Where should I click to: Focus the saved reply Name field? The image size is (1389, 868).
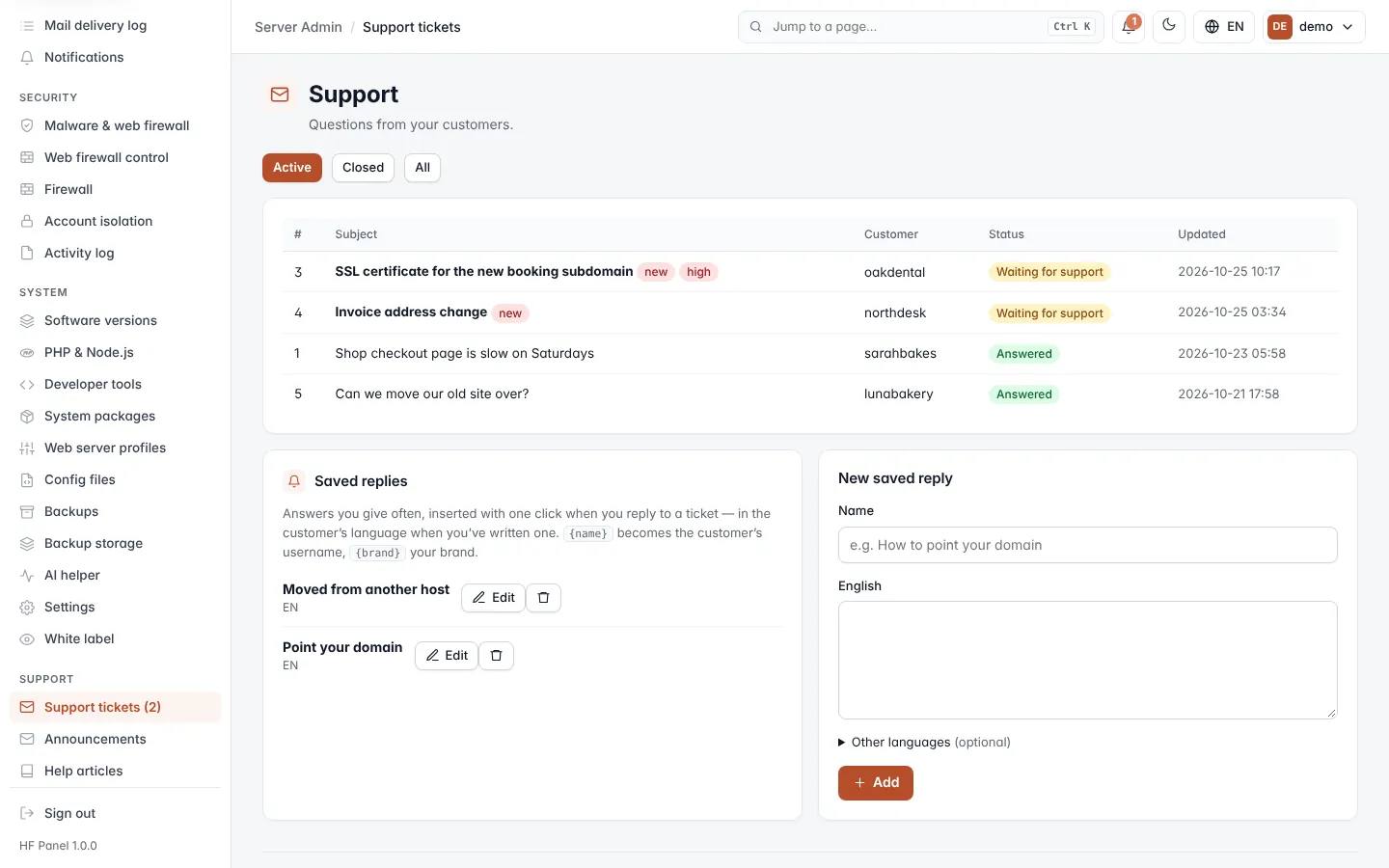(1088, 545)
